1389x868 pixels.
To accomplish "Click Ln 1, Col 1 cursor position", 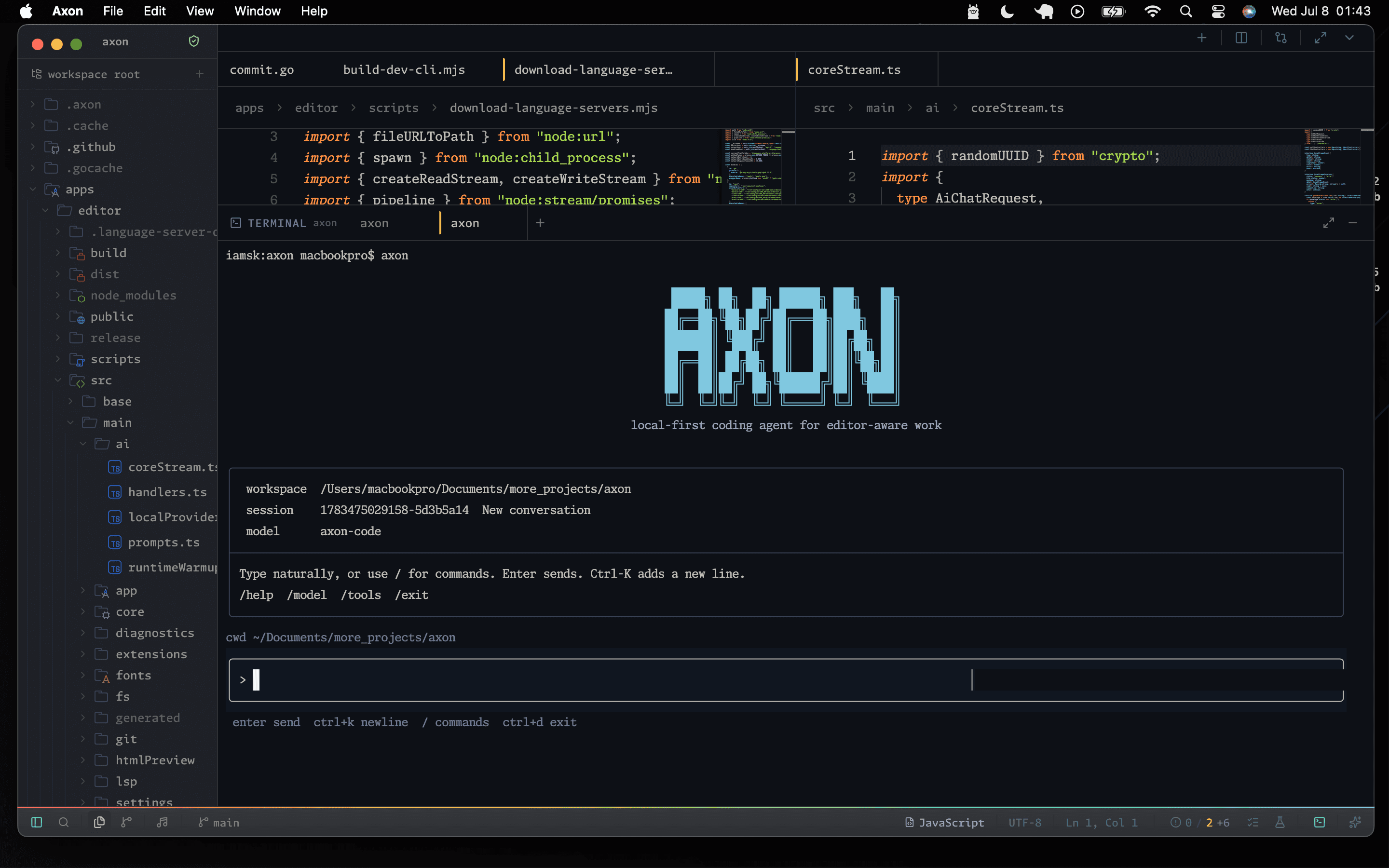I will click(x=1102, y=823).
